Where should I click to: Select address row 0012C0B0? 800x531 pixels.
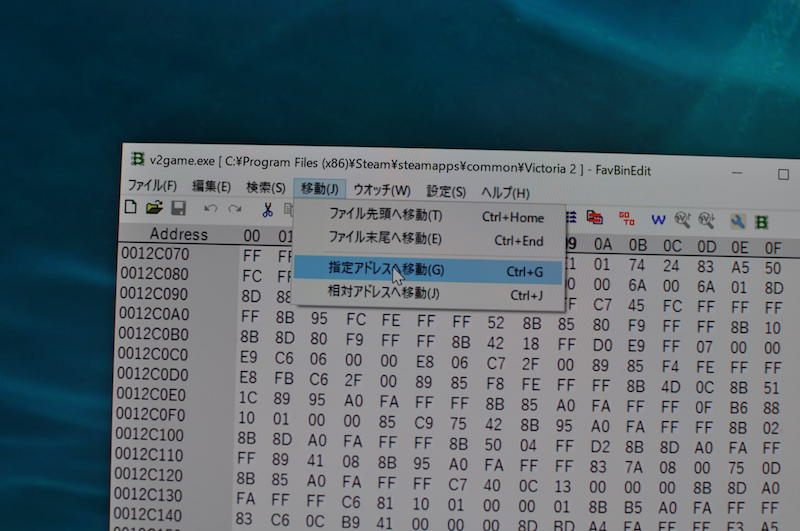153,334
